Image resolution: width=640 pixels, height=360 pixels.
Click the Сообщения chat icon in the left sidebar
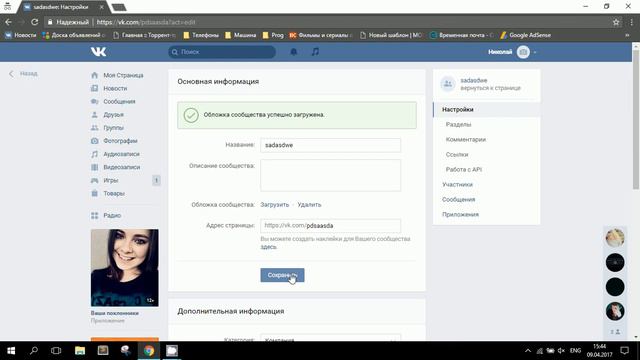coord(95,101)
